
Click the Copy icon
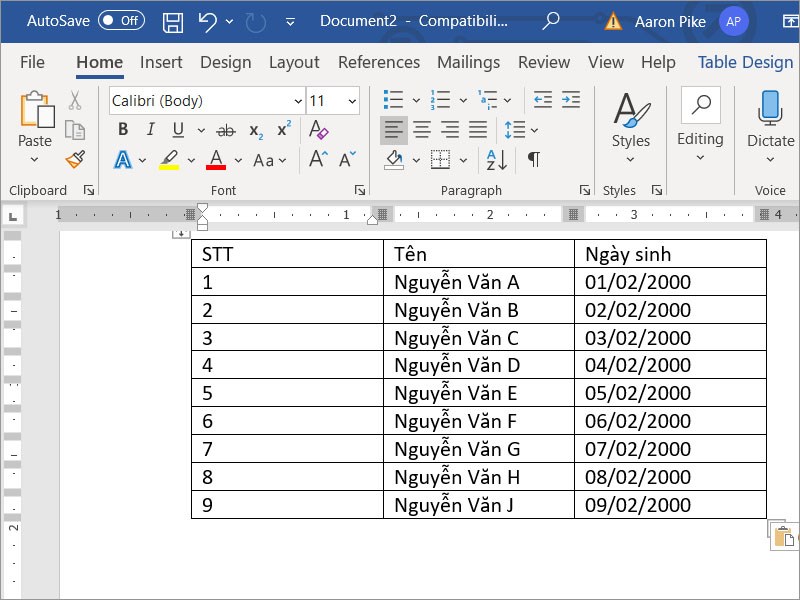[x=75, y=131]
